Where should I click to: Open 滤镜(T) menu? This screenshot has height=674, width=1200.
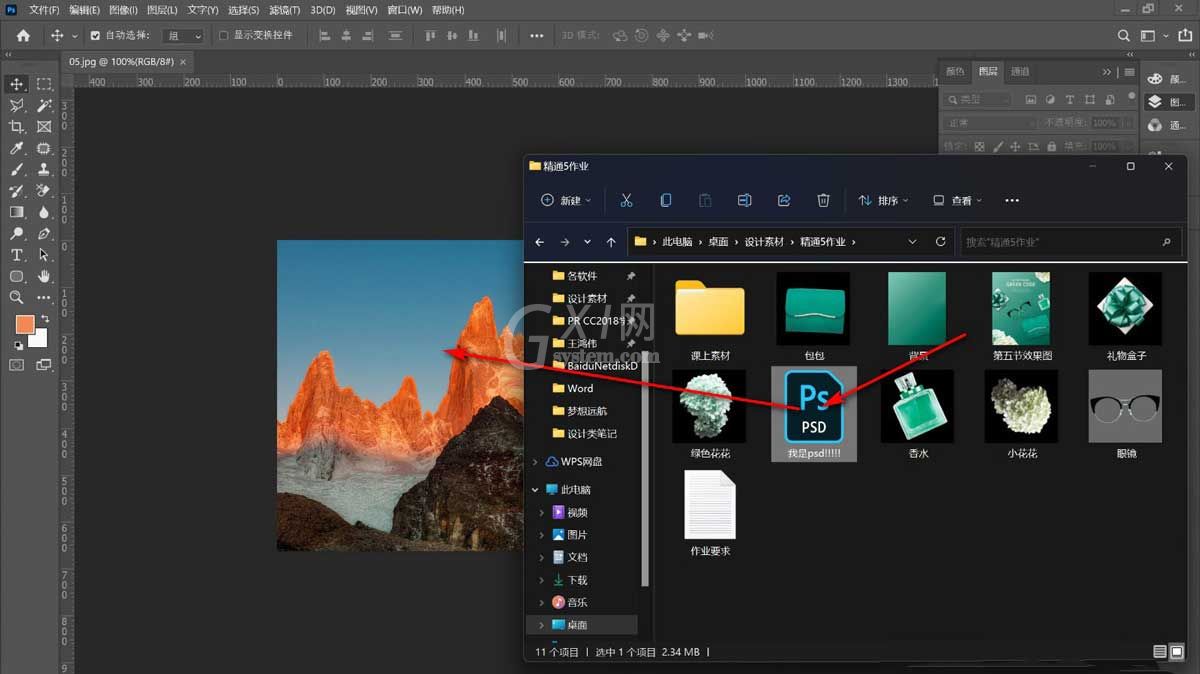click(x=285, y=10)
